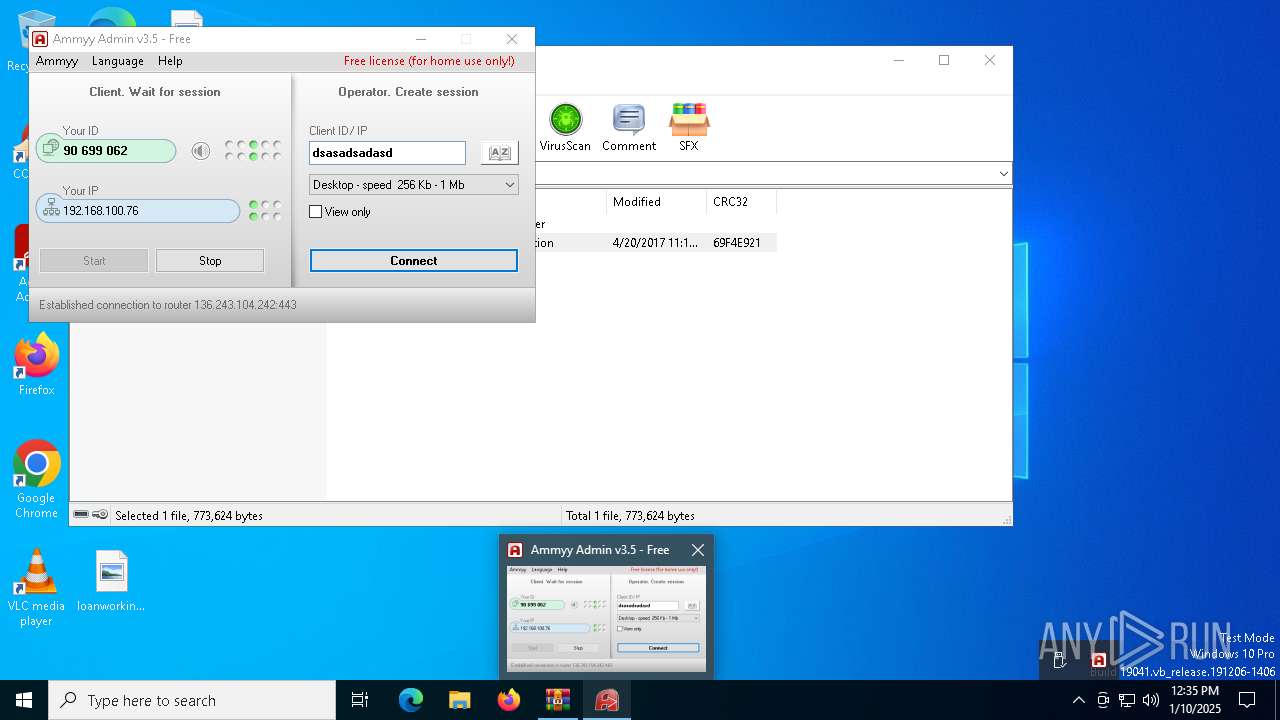
Task: Close the Ammyy Admin preview thumbnail
Action: coord(698,550)
